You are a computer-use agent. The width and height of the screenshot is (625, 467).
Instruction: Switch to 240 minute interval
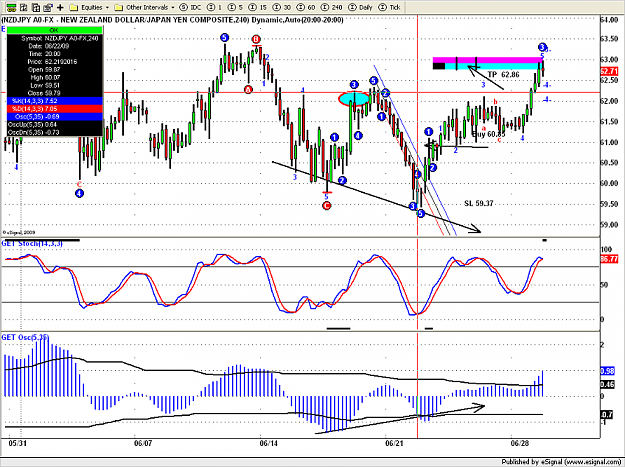[331, 7]
